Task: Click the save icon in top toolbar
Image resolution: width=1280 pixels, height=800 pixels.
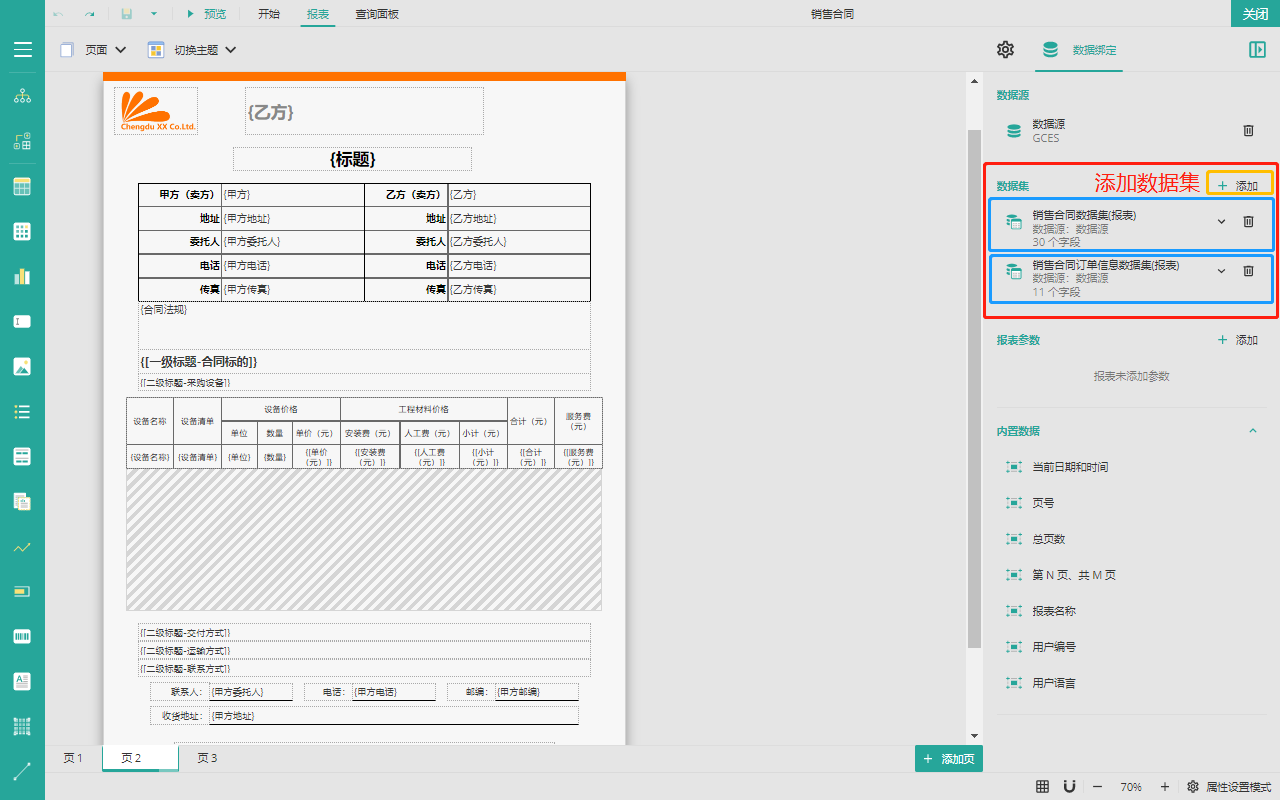Action: tap(127, 14)
